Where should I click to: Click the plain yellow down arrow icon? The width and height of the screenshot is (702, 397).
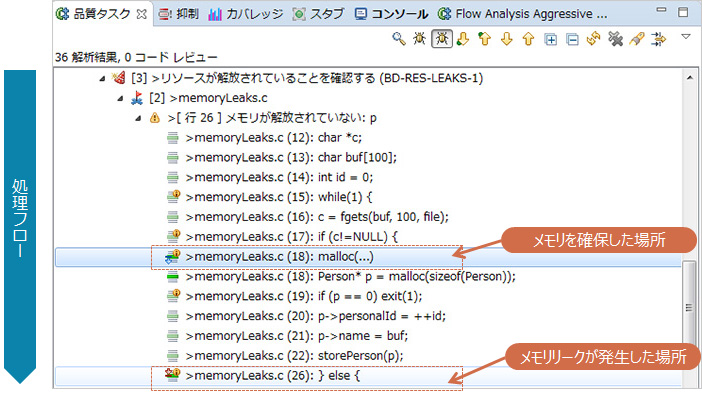pos(506,39)
